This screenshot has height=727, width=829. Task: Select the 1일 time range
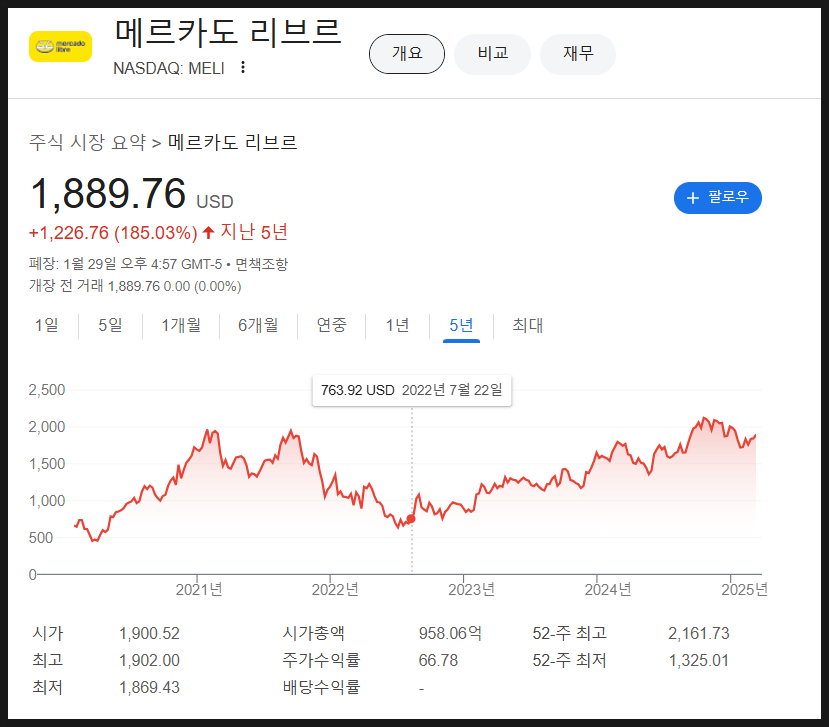point(47,325)
